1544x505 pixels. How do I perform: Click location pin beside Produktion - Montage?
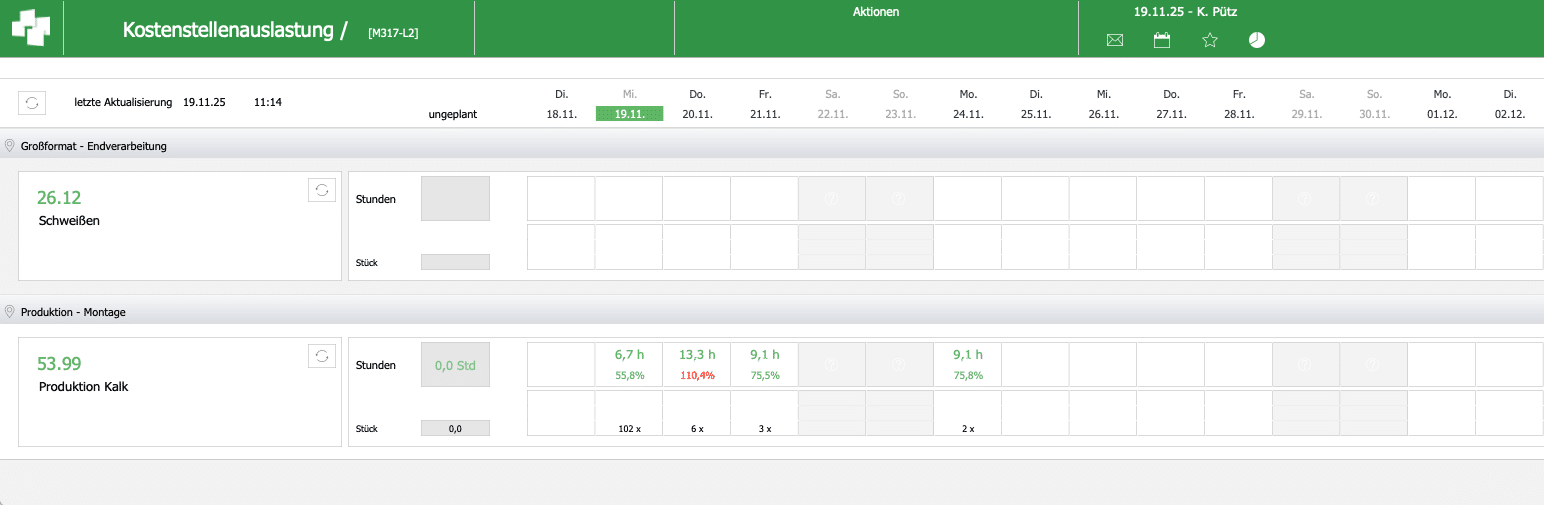(10, 312)
